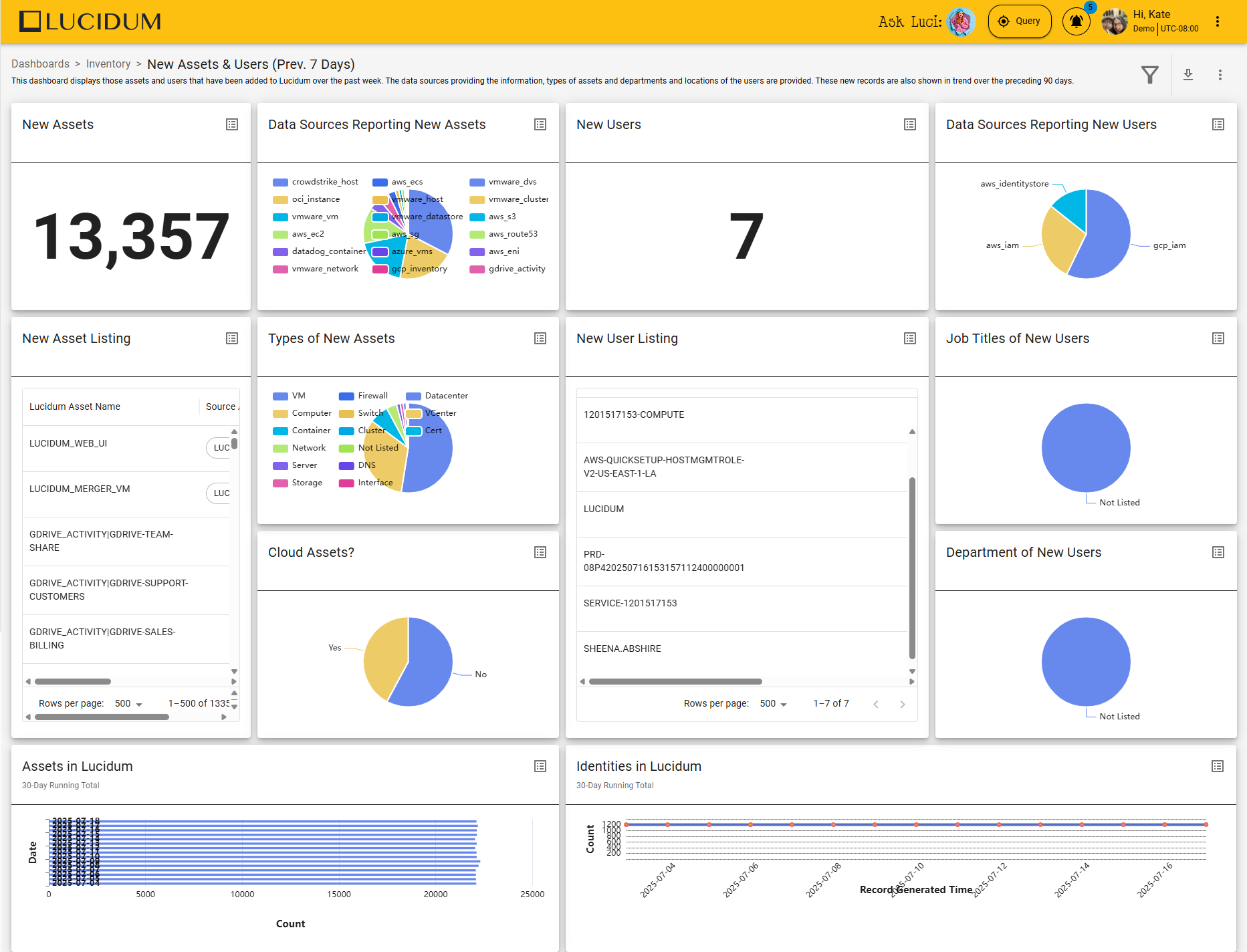The width and height of the screenshot is (1247, 952).
Task: Open table icon for Data Sources Reporting New Users
Action: 1218,124
